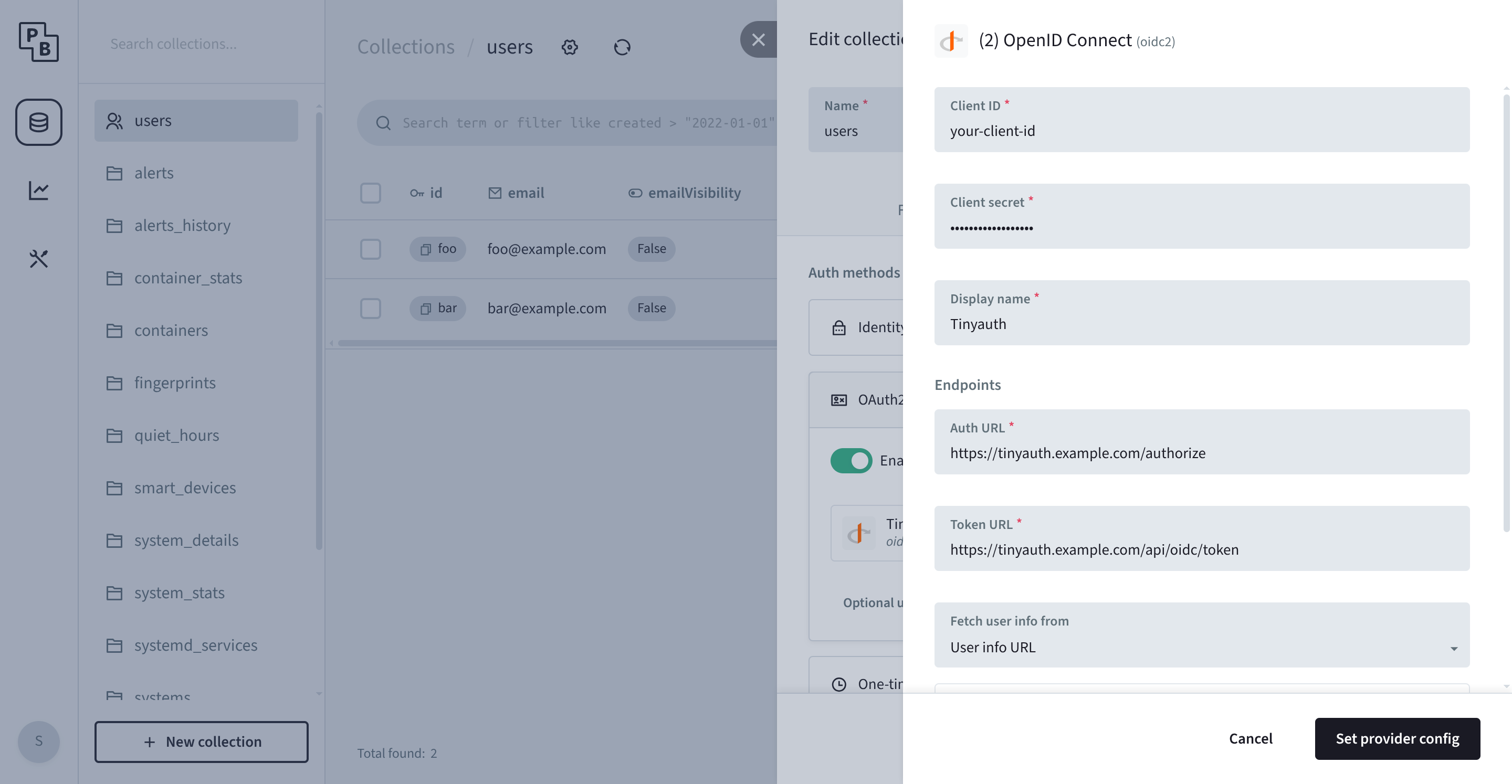Image resolution: width=1512 pixels, height=784 pixels.
Task: Open the smart_devices collection
Action: coord(196,488)
